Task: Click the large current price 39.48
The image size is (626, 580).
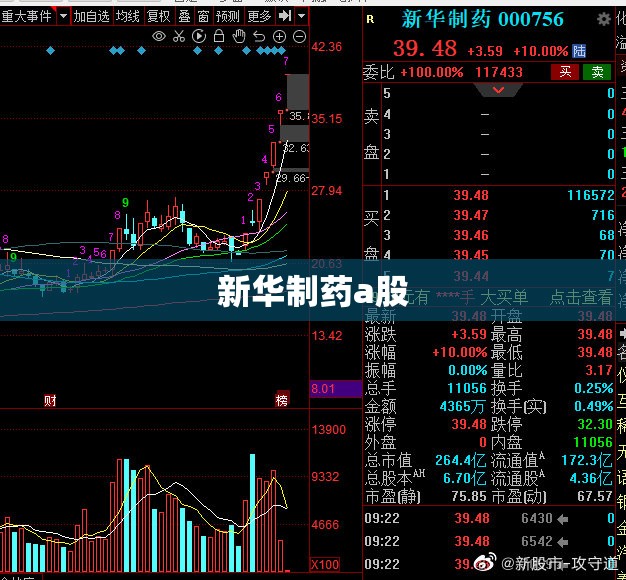Action: [425, 49]
